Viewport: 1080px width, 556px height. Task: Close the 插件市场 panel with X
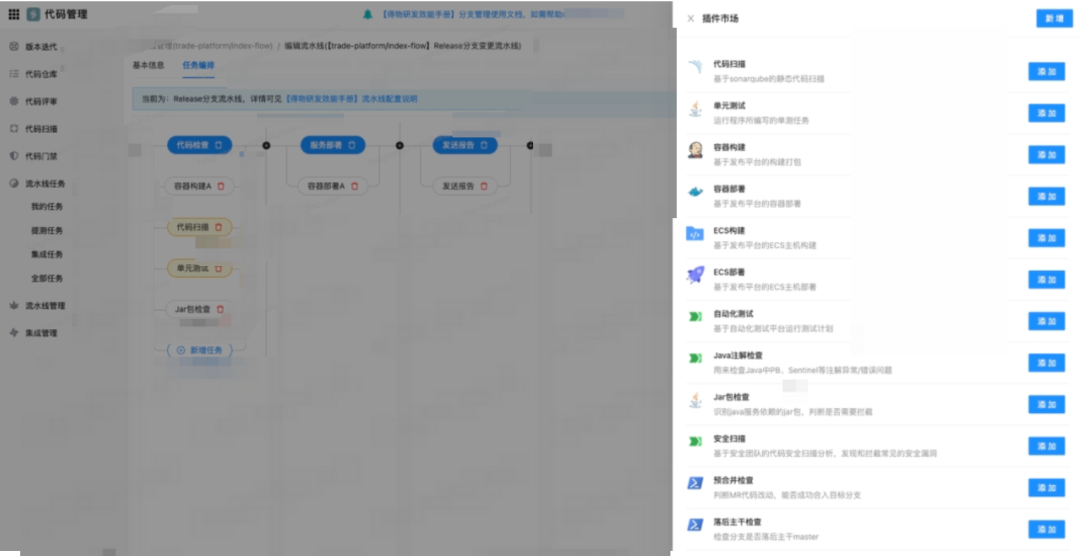click(x=690, y=19)
